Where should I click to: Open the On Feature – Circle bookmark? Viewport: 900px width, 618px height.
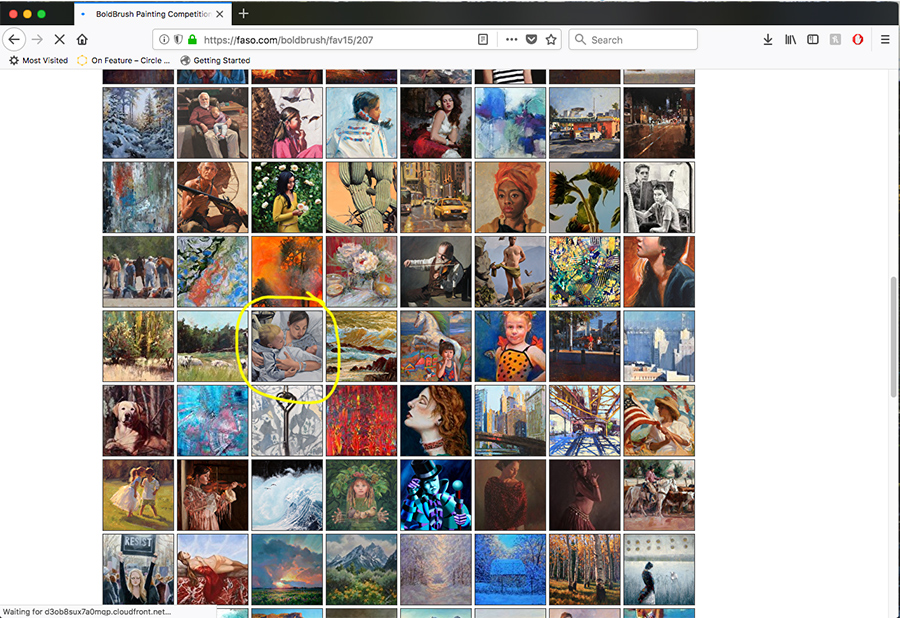click(123, 60)
